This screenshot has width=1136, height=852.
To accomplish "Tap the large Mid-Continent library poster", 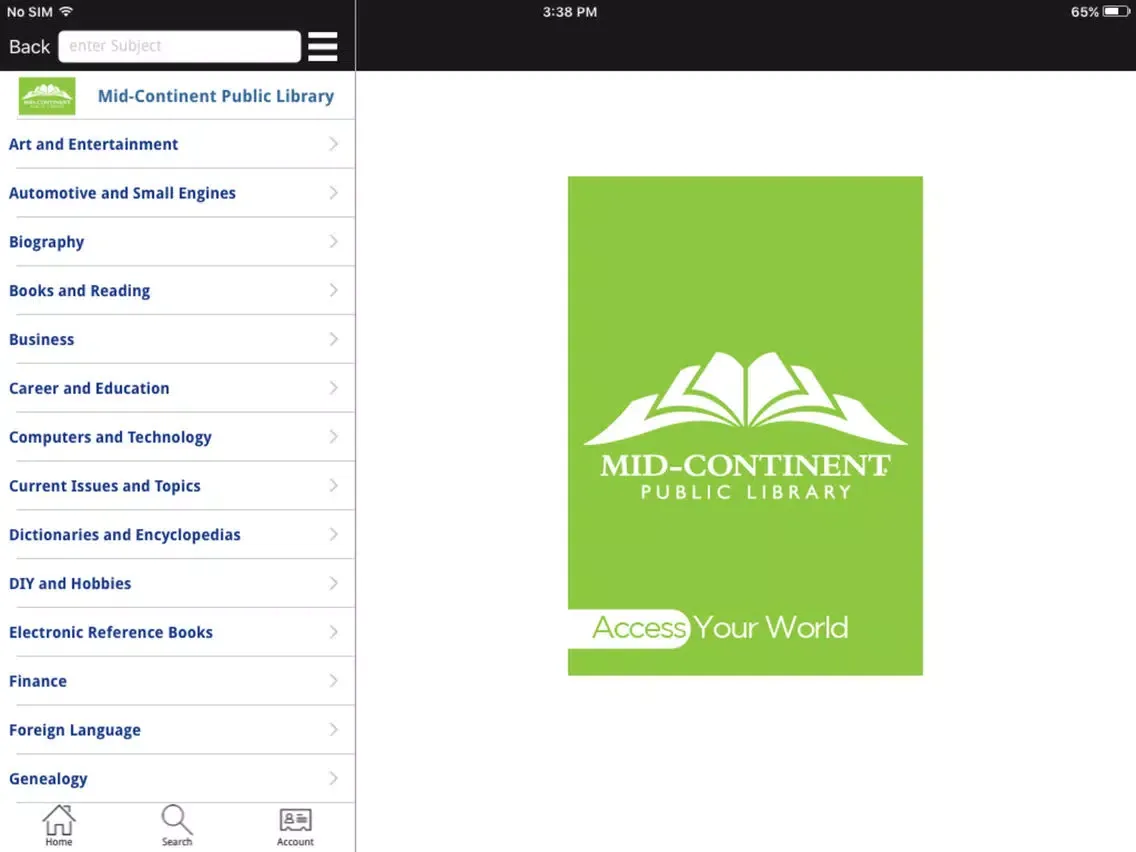I will (x=745, y=426).
